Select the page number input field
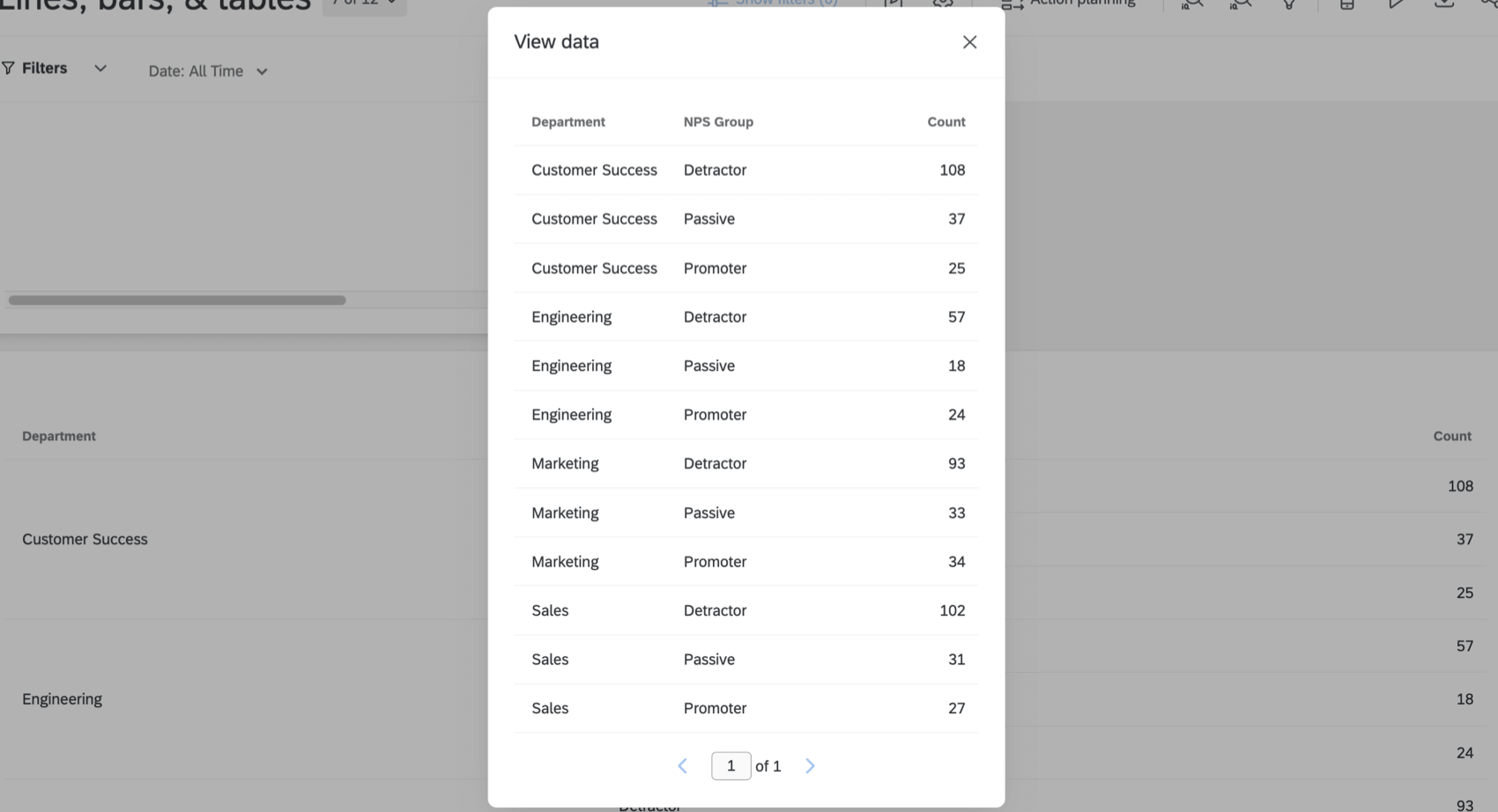 pyautogui.click(x=730, y=765)
